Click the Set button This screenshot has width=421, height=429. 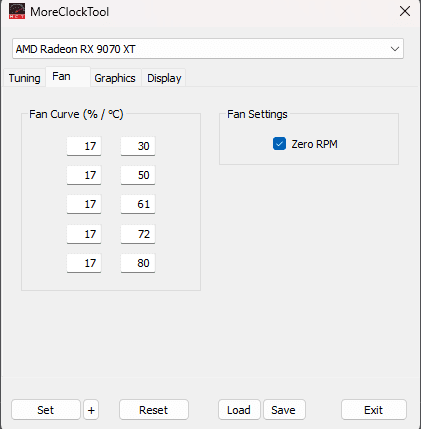coord(46,410)
